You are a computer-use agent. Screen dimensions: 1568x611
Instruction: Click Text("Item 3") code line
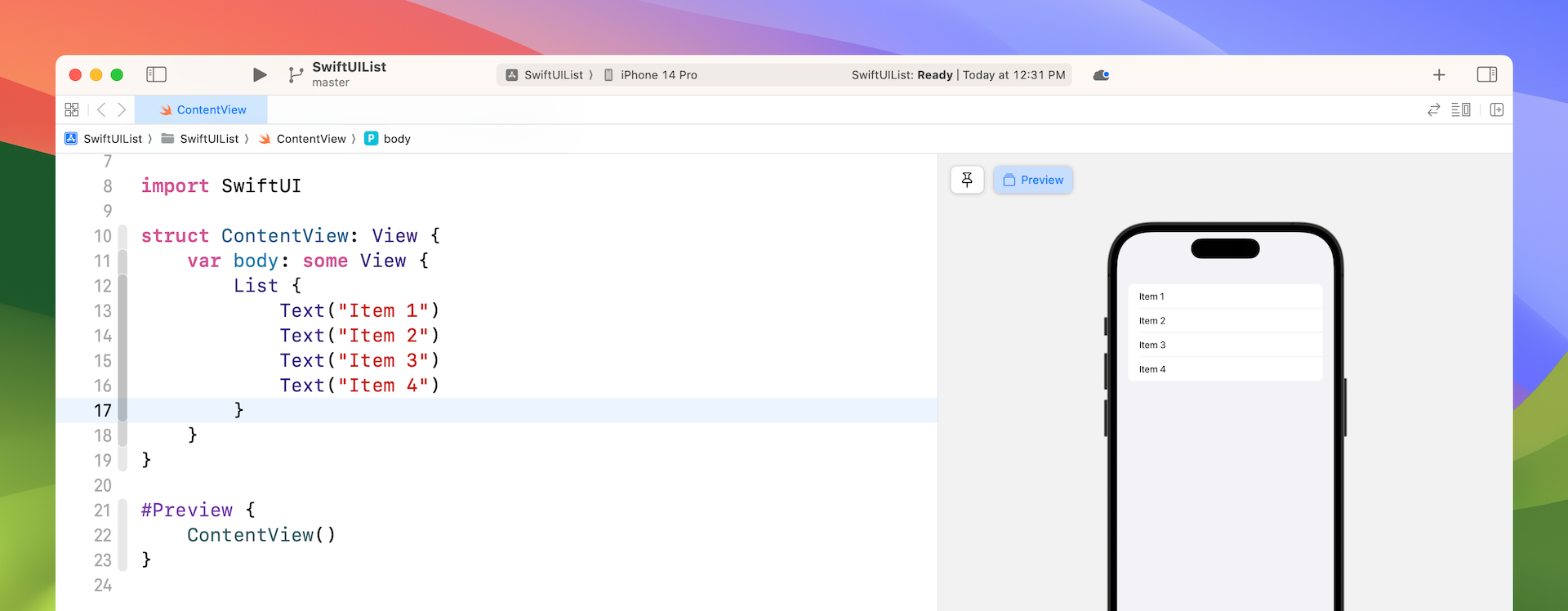359,361
